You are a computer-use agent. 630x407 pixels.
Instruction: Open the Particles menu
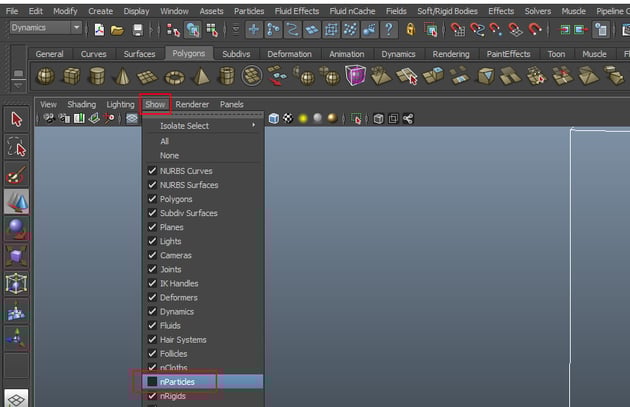click(249, 11)
